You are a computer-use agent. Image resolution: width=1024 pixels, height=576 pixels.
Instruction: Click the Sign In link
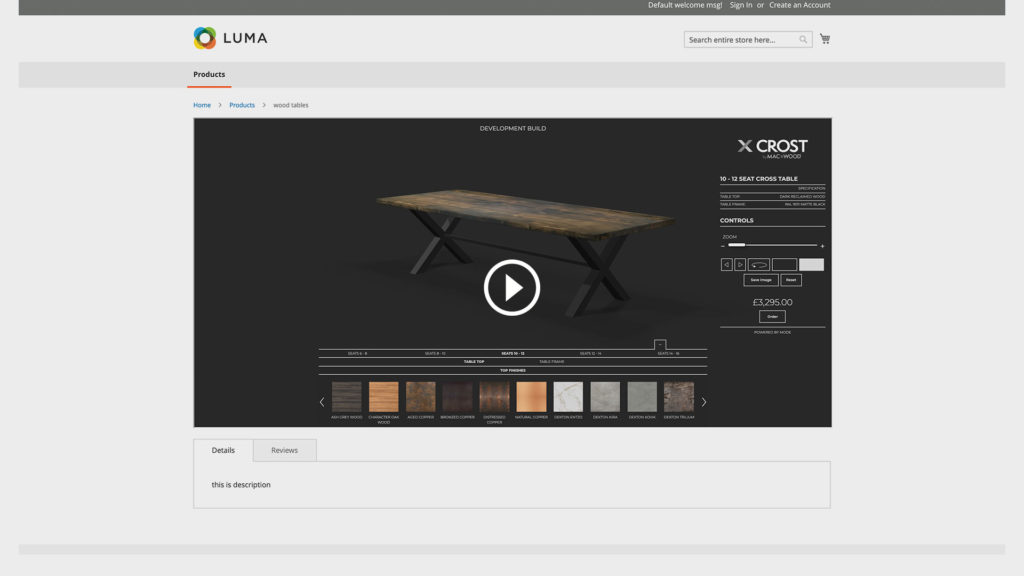(x=741, y=5)
